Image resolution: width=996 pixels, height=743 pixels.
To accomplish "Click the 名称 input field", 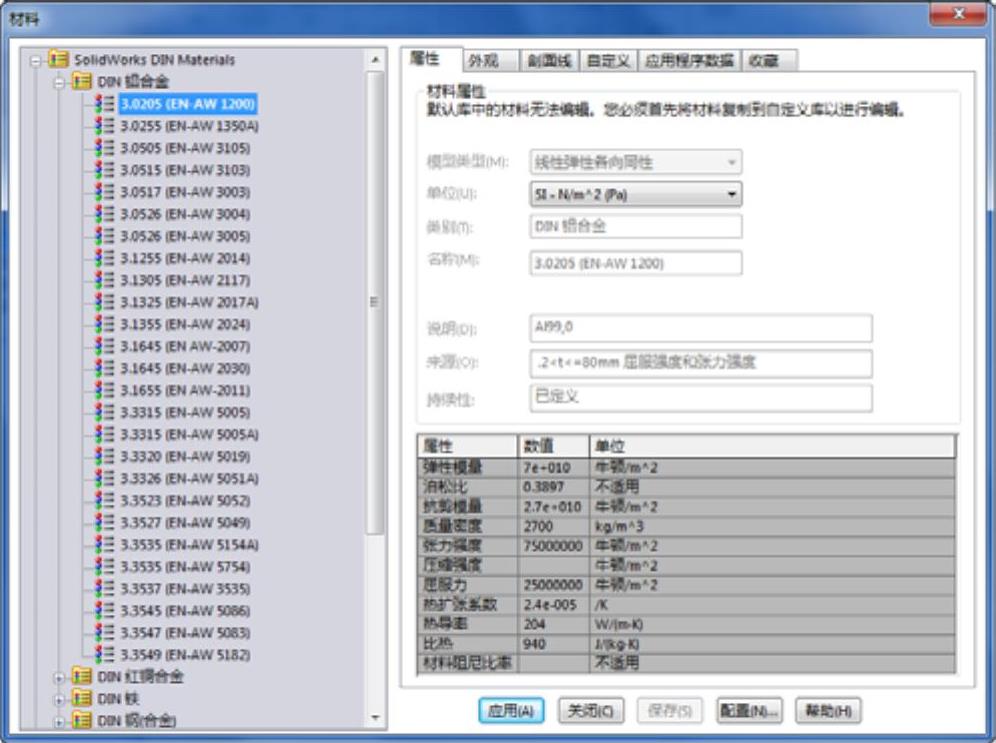I will point(636,264).
